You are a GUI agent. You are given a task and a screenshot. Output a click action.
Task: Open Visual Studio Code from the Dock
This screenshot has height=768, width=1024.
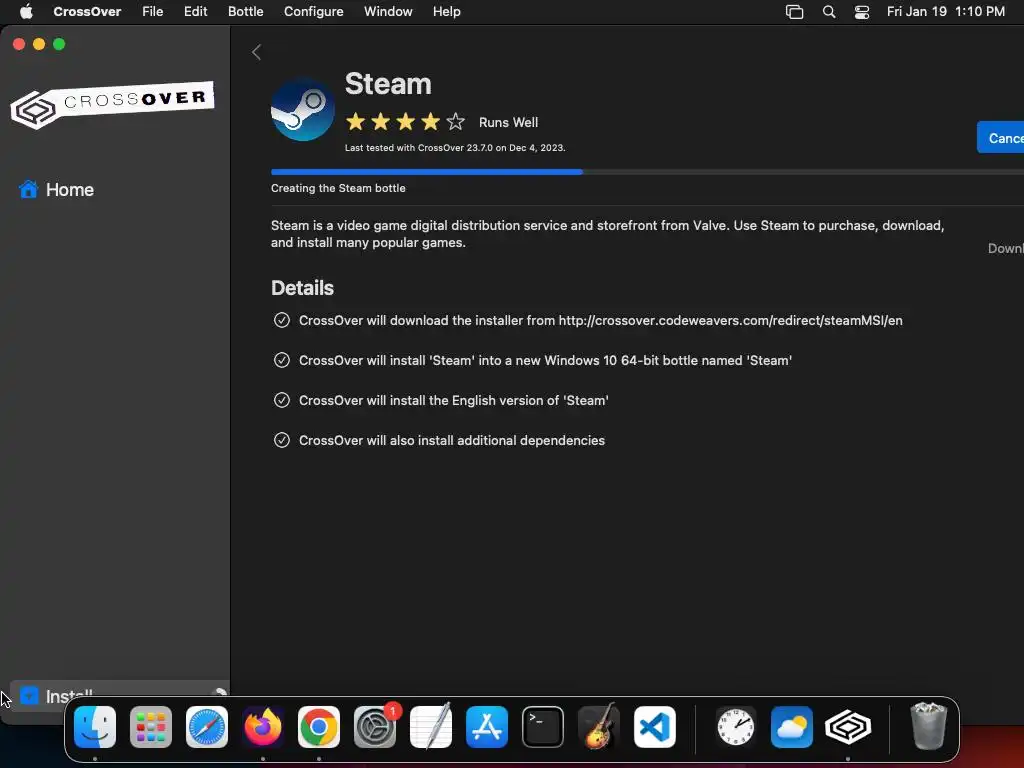[654, 727]
